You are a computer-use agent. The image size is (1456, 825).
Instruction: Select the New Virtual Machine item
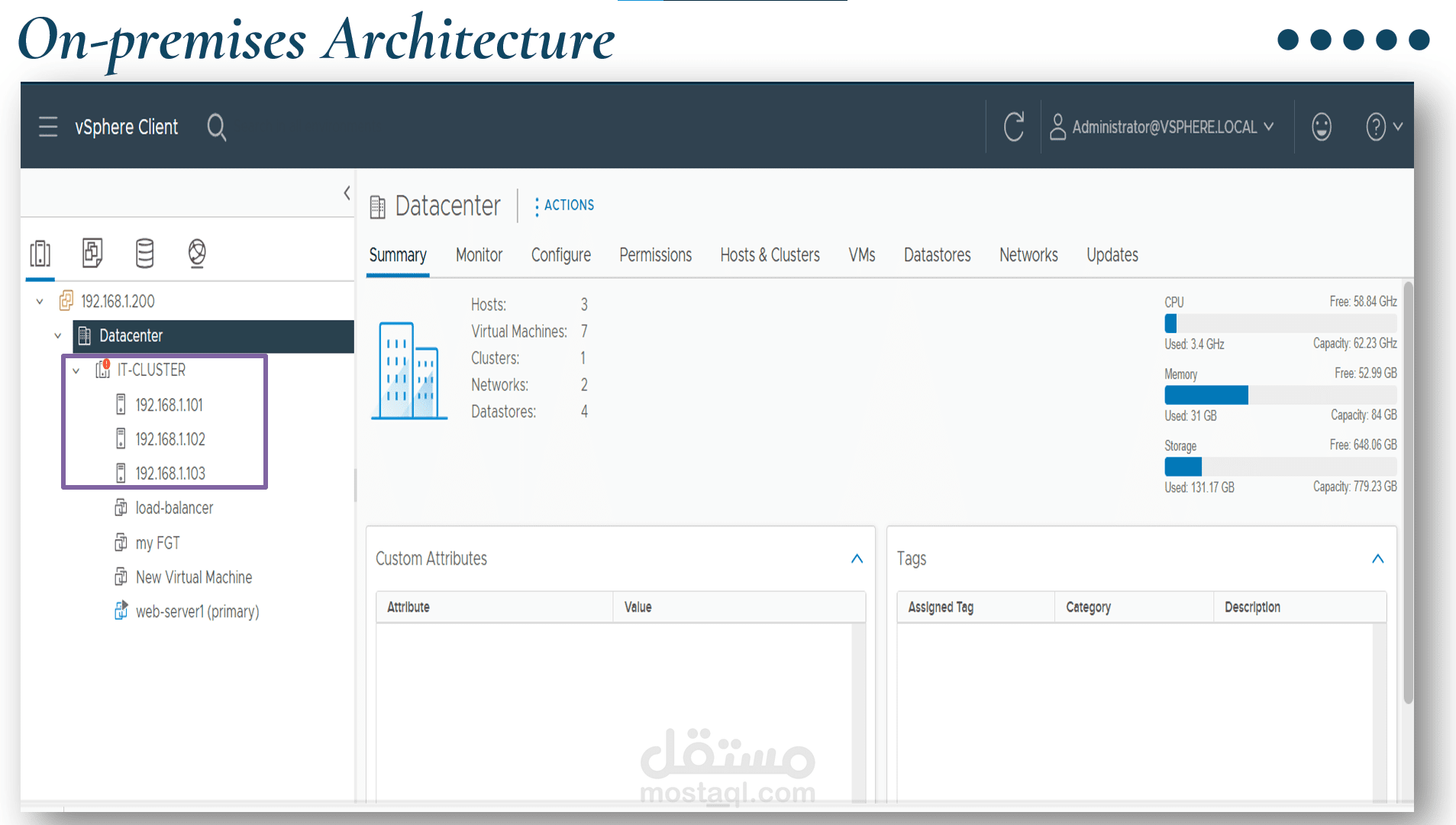[x=194, y=577]
